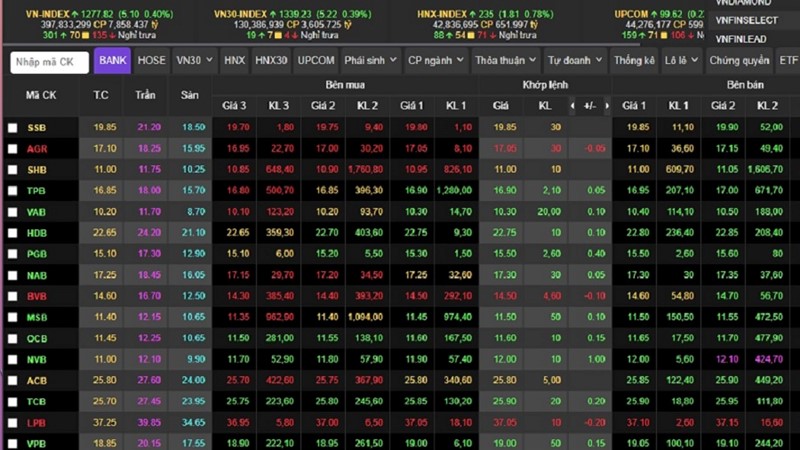This screenshot has height=450, width=800.
Task: Tick the checkbox for NVB row
Action: 13,360
